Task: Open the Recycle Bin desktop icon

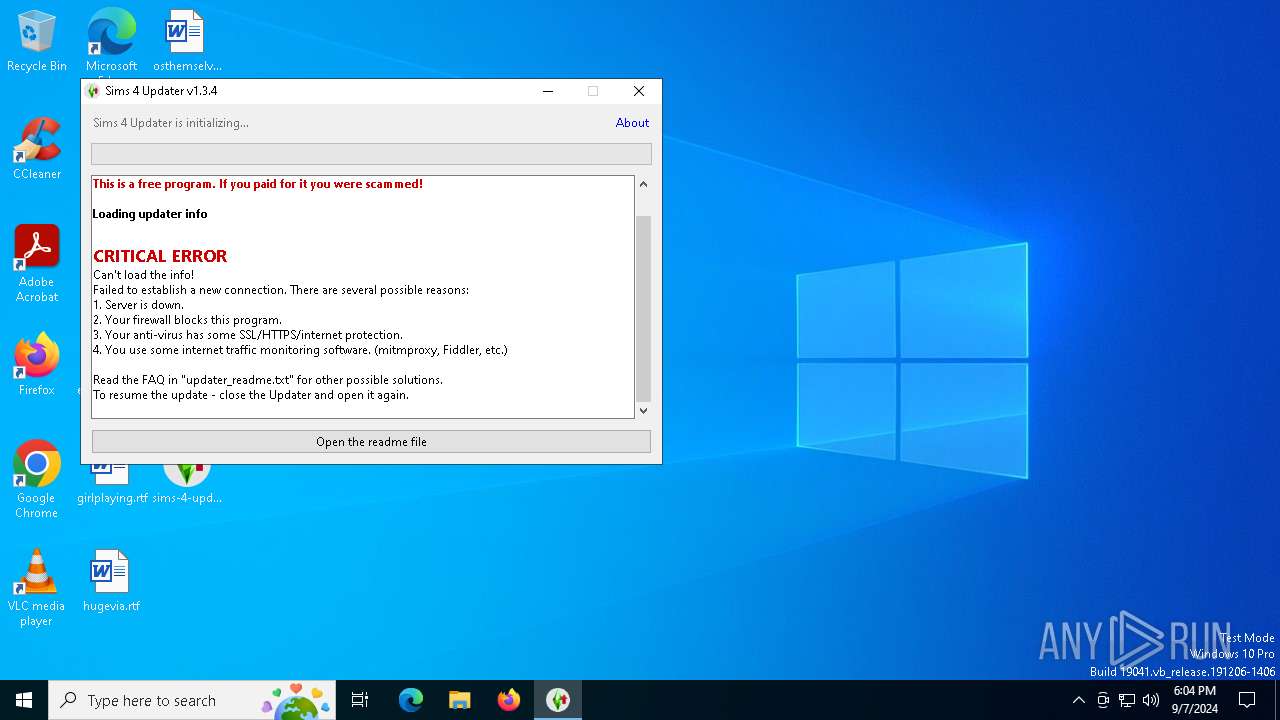Action: pos(37,42)
